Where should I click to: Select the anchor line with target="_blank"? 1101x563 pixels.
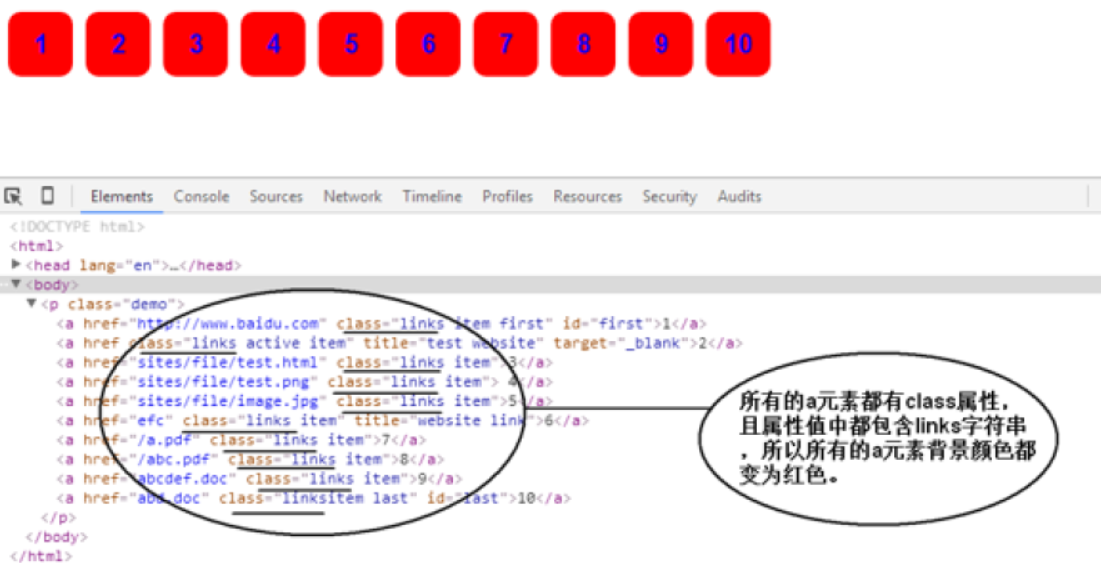[x=400, y=343]
